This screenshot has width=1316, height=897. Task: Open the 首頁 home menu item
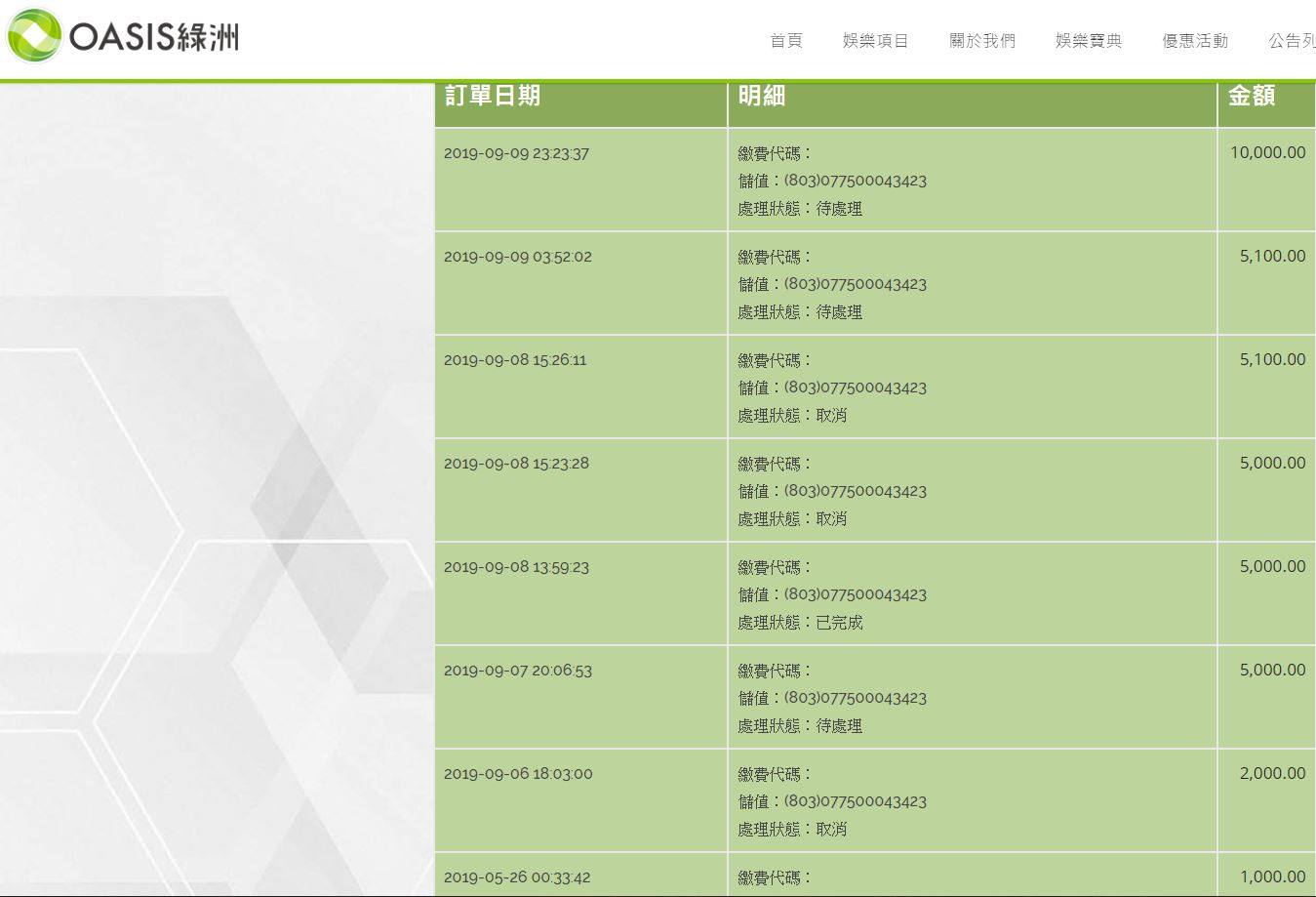[x=785, y=41]
